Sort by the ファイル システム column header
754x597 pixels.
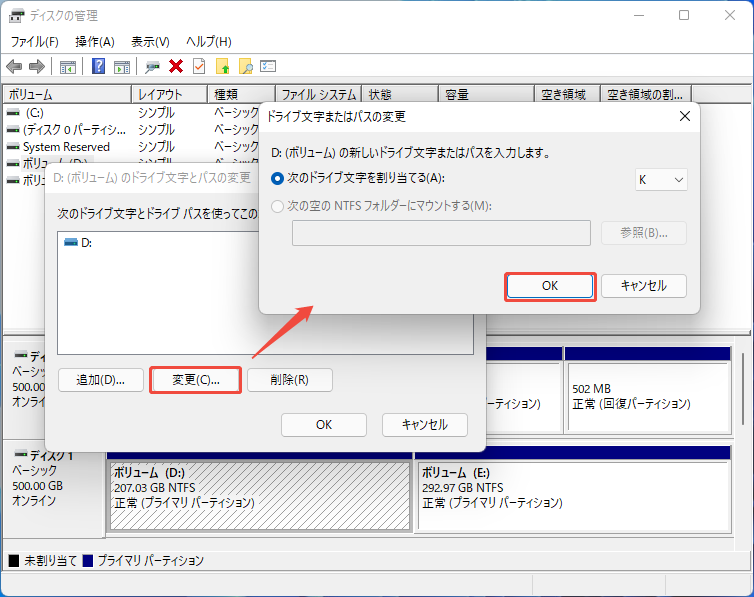point(318,95)
